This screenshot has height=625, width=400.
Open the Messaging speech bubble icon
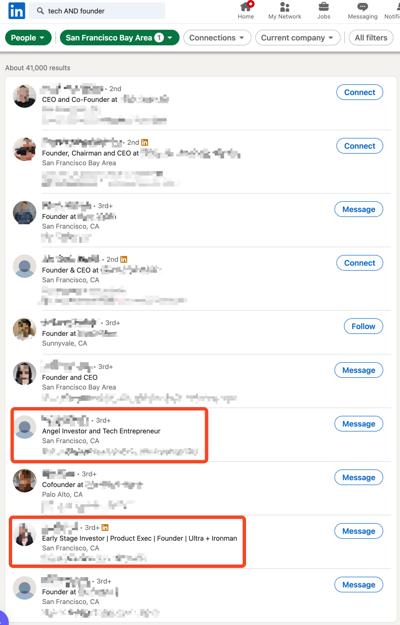tap(362, 7)
